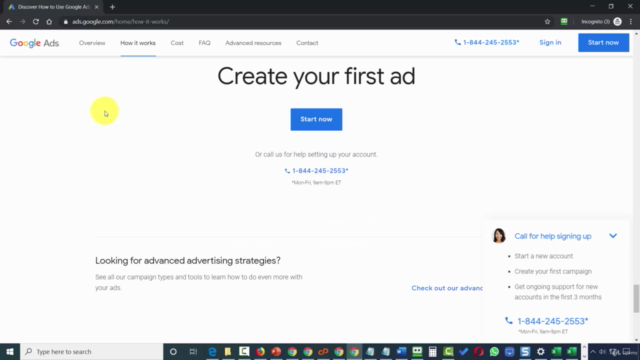Open Opera browser from taskbar
This screenshot has width=640, height=360.
click(x=479, y=351)
